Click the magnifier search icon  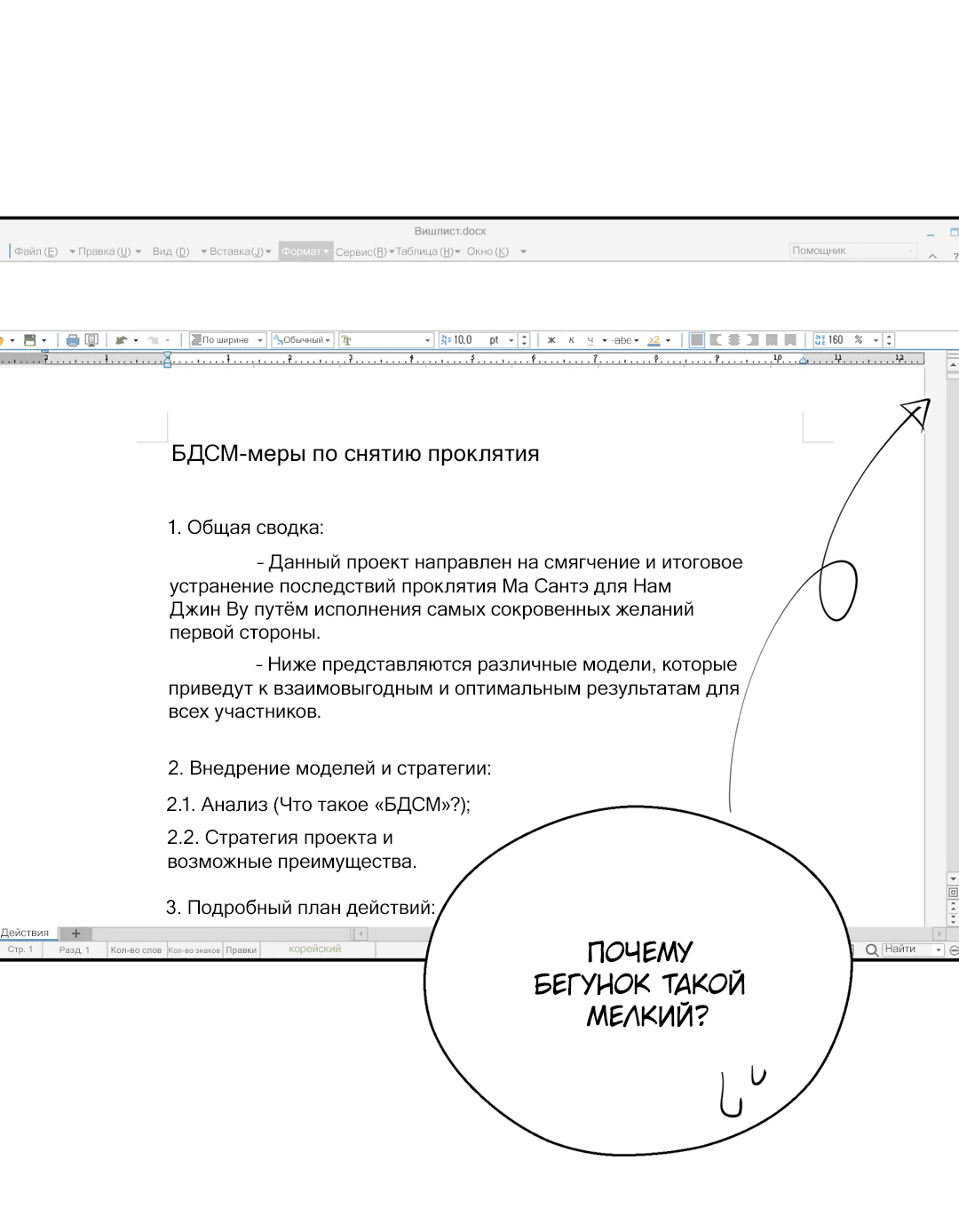(x=872, y=950)
